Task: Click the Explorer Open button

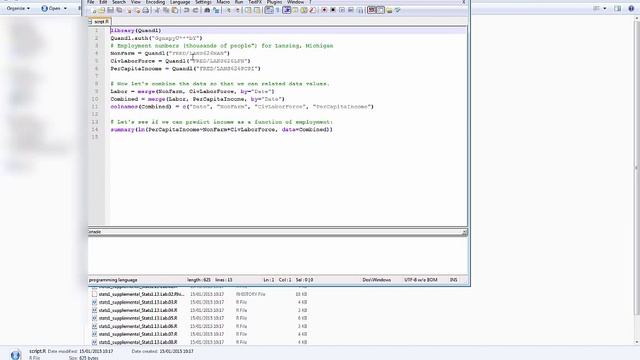Action: (x=51, y=8)
